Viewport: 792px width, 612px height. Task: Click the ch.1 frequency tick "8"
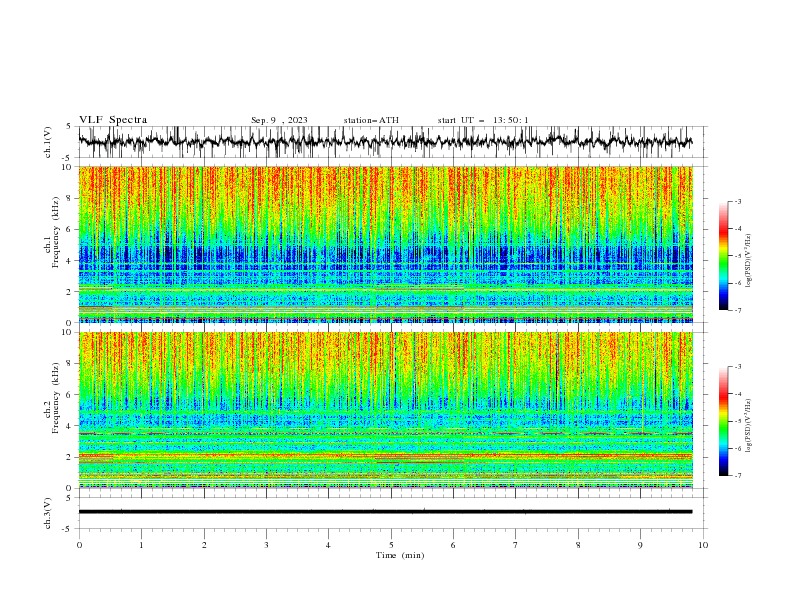[x=70, y=198]
